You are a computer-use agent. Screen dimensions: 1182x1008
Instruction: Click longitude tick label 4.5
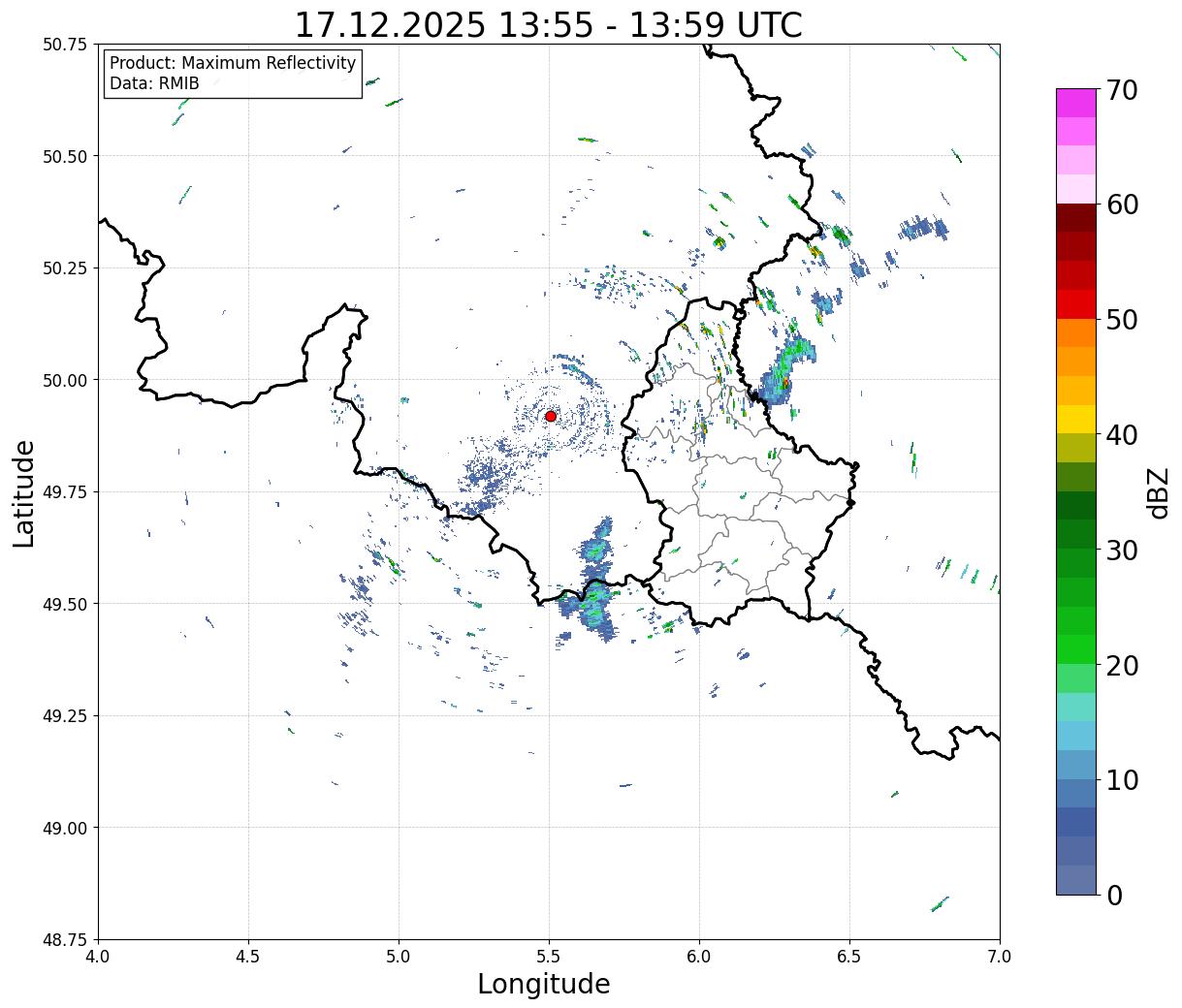tap(248, 957)
